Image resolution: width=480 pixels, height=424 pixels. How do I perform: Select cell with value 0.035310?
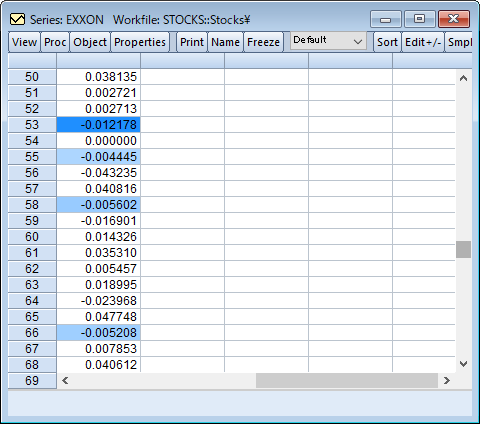99,253
